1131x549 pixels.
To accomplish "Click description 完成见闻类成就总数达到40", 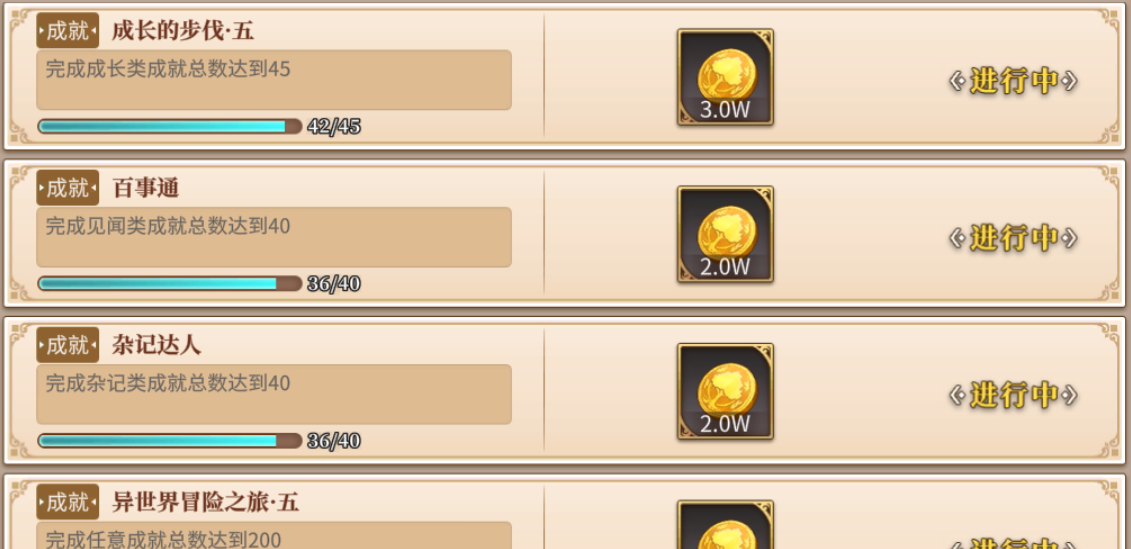I will click(167, 227).
